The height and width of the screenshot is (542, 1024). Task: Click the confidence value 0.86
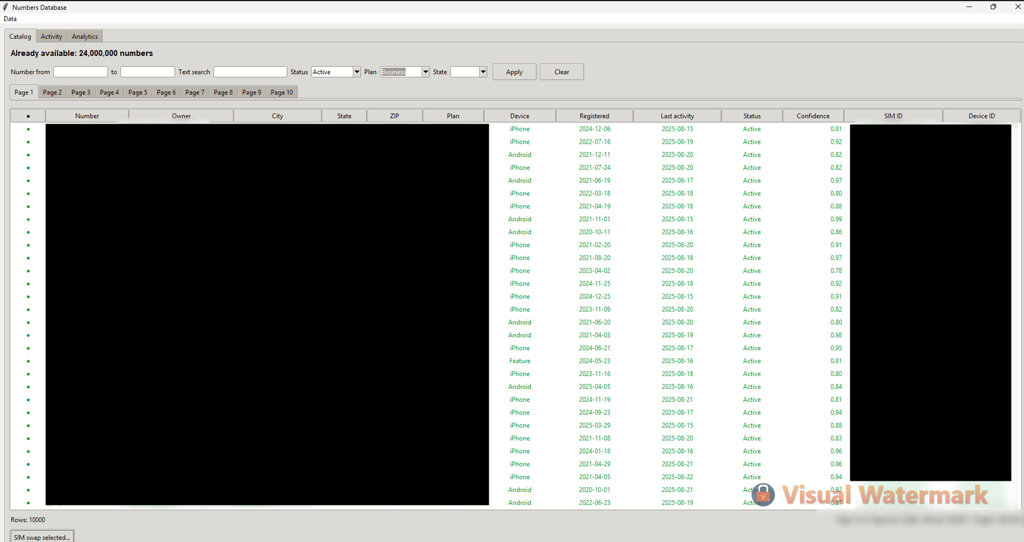tap(836, 232)
